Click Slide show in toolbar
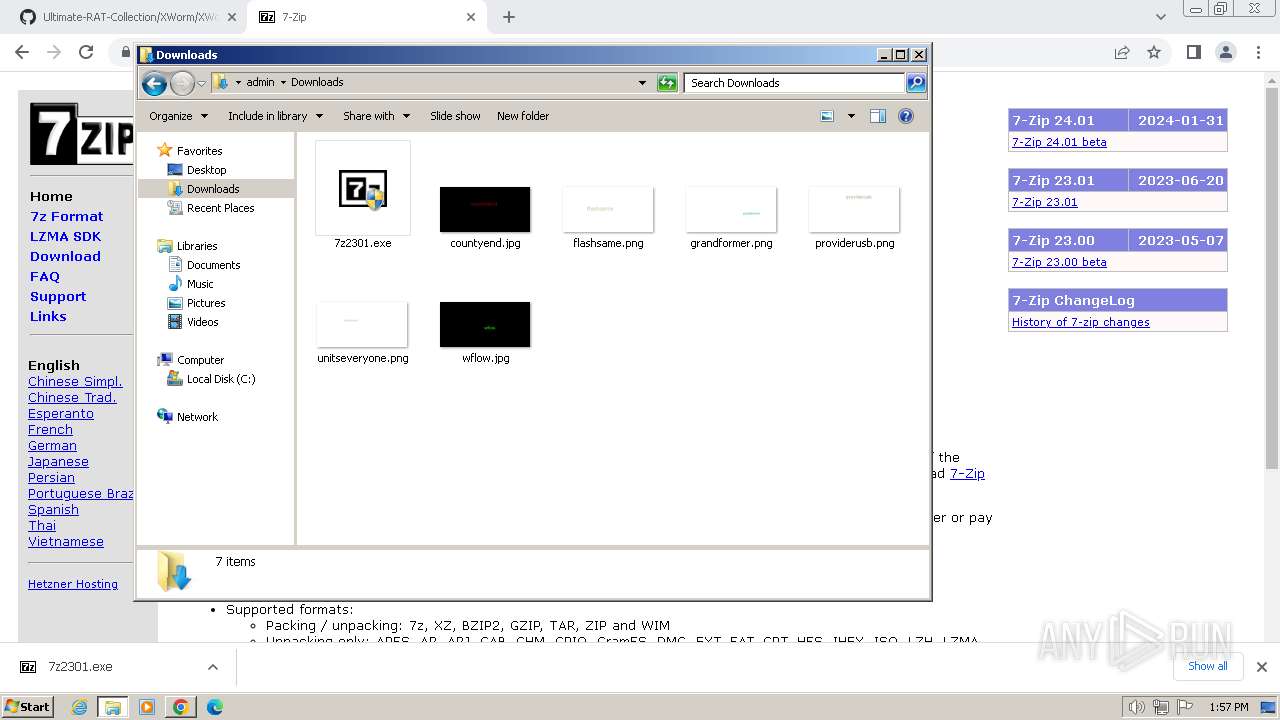Screen dimensions: 1280x720 tap(455, 116)
